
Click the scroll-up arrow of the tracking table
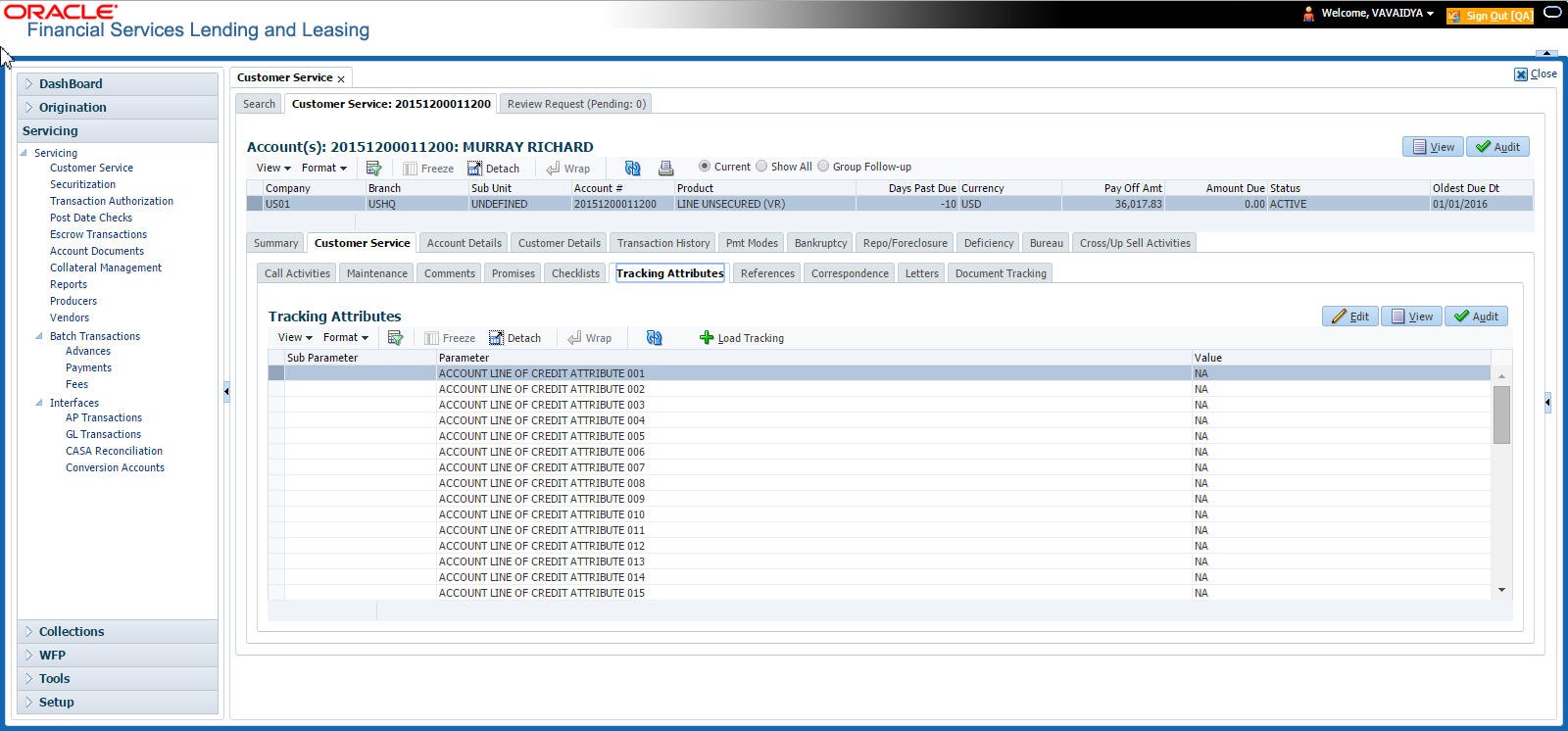coord(1501,376)
